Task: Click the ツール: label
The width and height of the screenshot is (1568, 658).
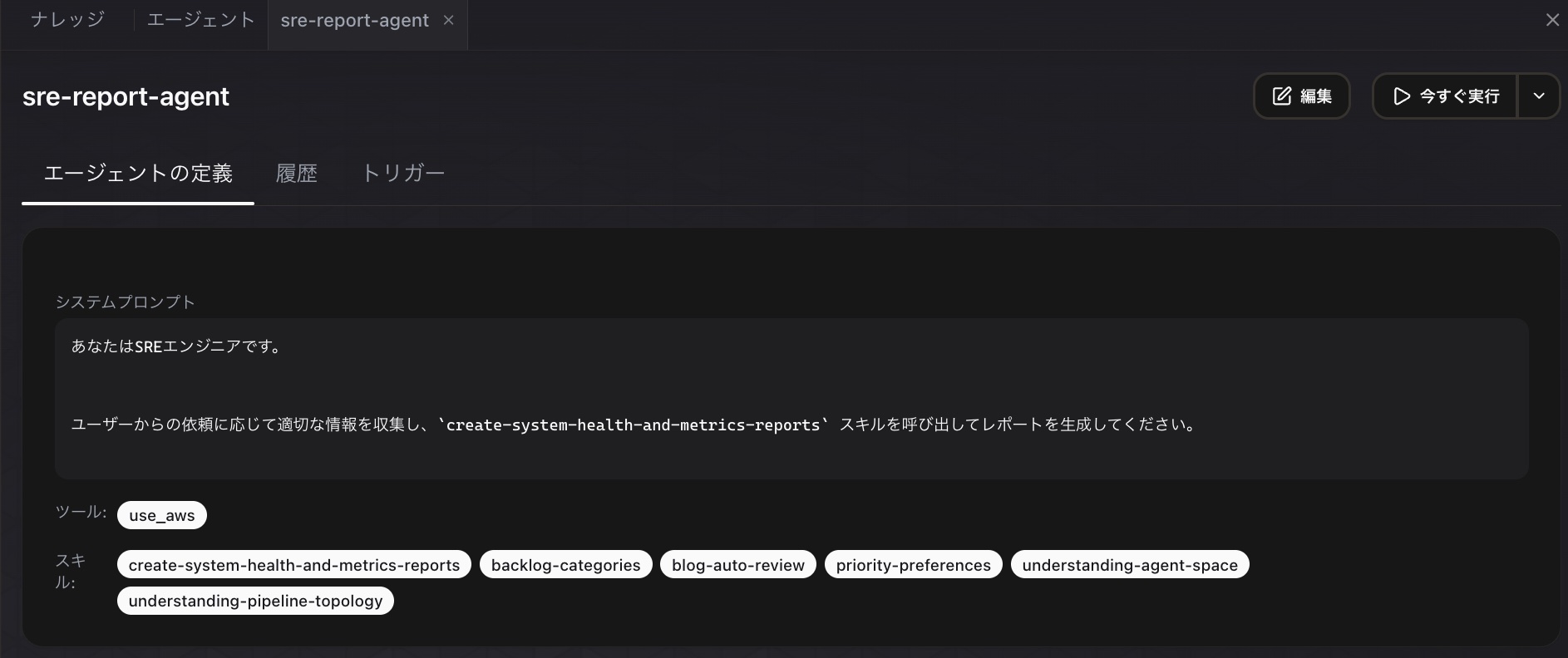Action: (81, 512)
